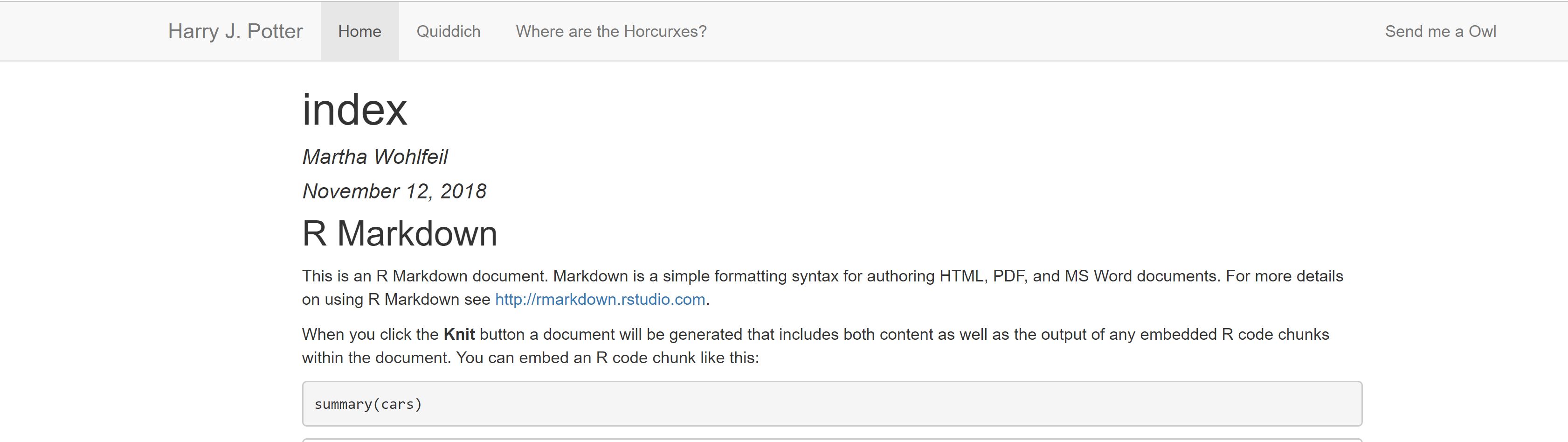Select the index page title heading
Viewport: 1568px width, 442px height.
point(354,110)
